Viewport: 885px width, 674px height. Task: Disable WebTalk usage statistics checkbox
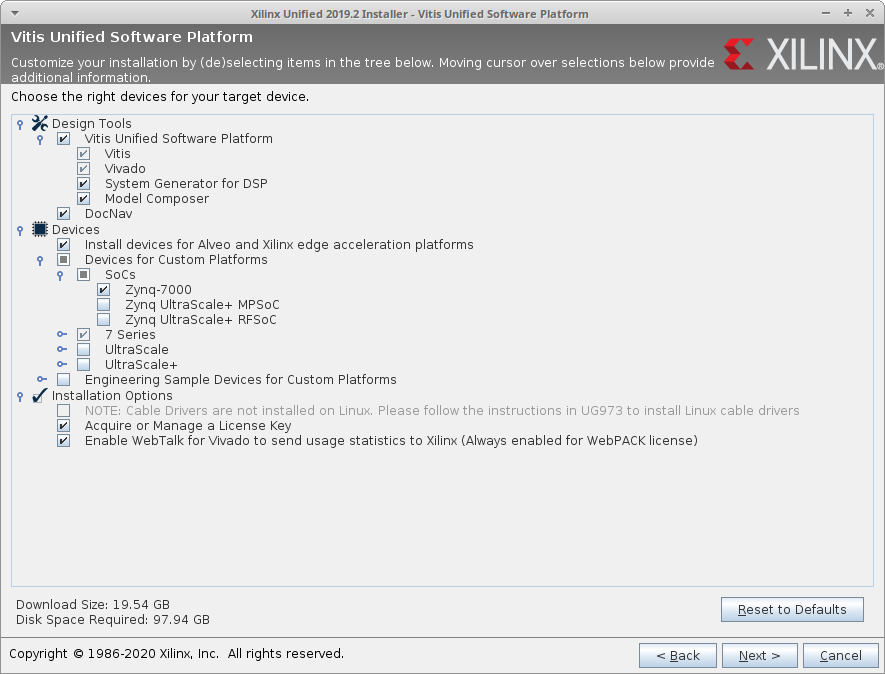(x=63, y=440)
